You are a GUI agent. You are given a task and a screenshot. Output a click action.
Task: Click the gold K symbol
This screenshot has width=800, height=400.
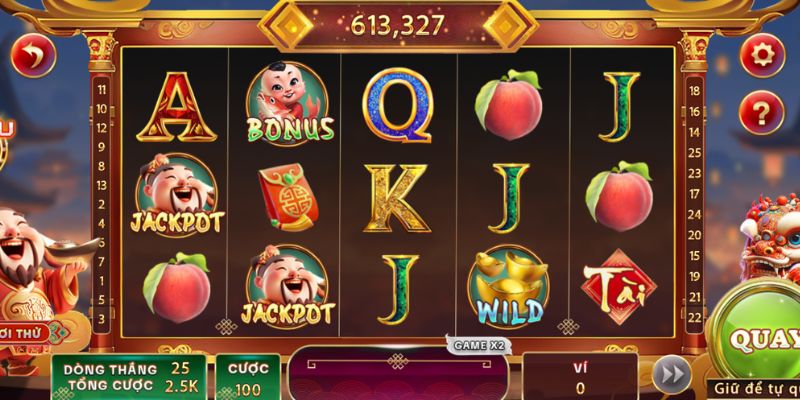396,197
